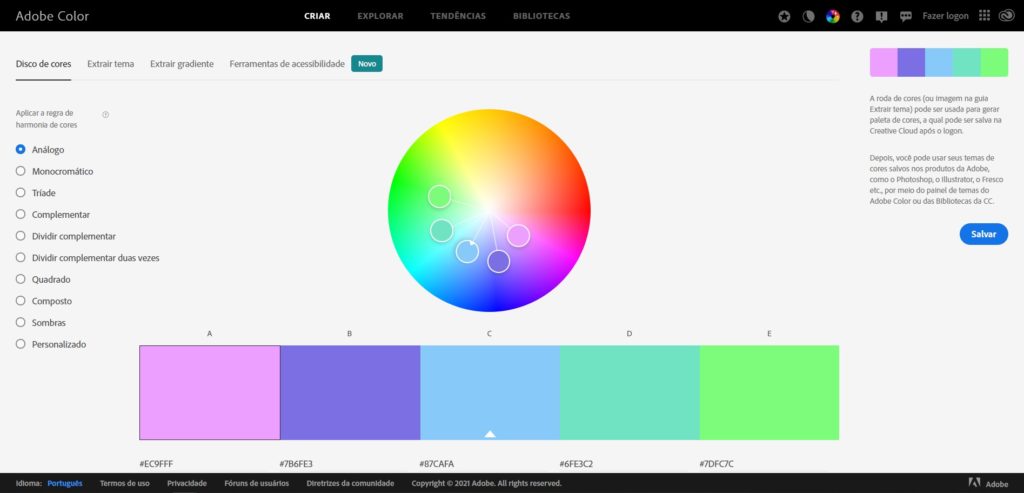This screenshot has width=1024, height=493.
Task: Select pink swatch A
Action: click(210, 392)
